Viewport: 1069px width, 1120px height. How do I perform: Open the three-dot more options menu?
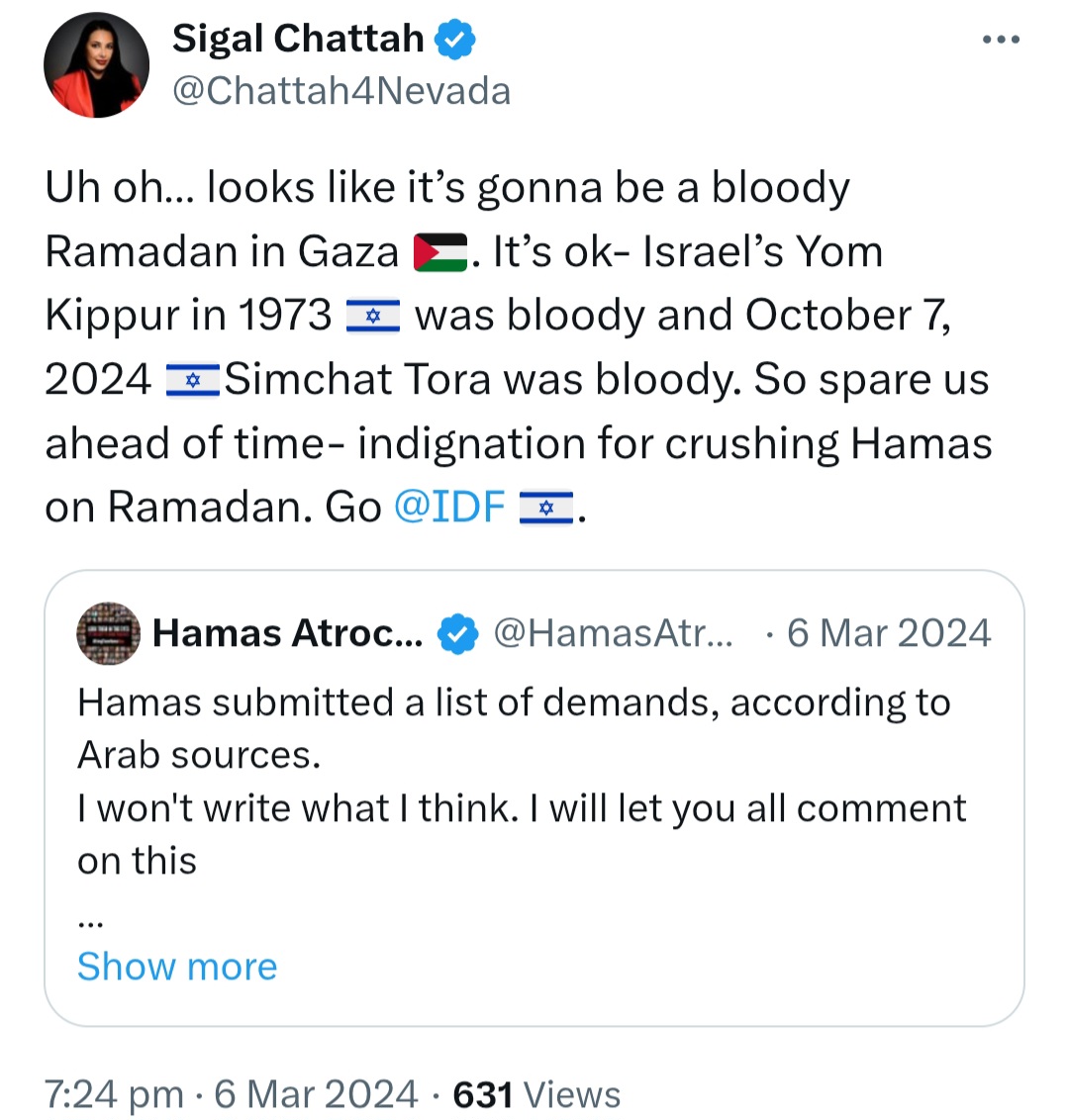click(1000, 40)
